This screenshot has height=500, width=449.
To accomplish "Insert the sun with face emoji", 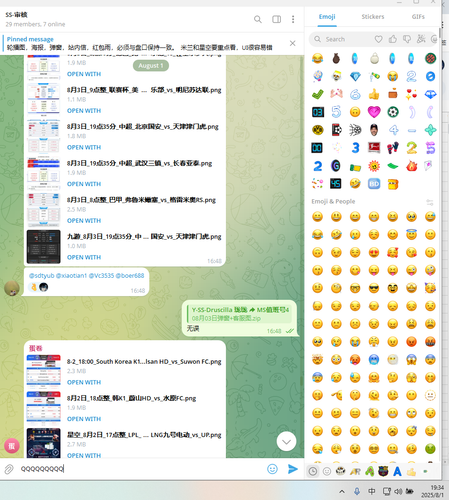I will (374, 166).
